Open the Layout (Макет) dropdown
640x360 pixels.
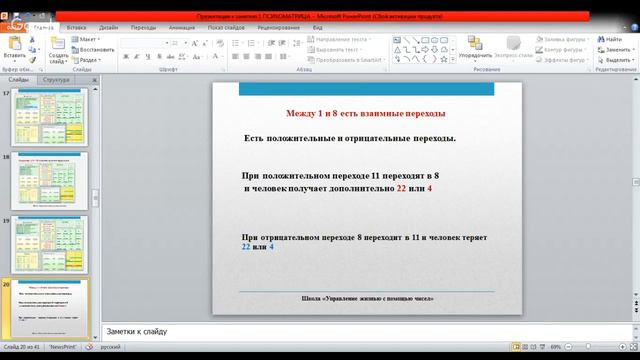pyautogui.click(x=86, y=39)
